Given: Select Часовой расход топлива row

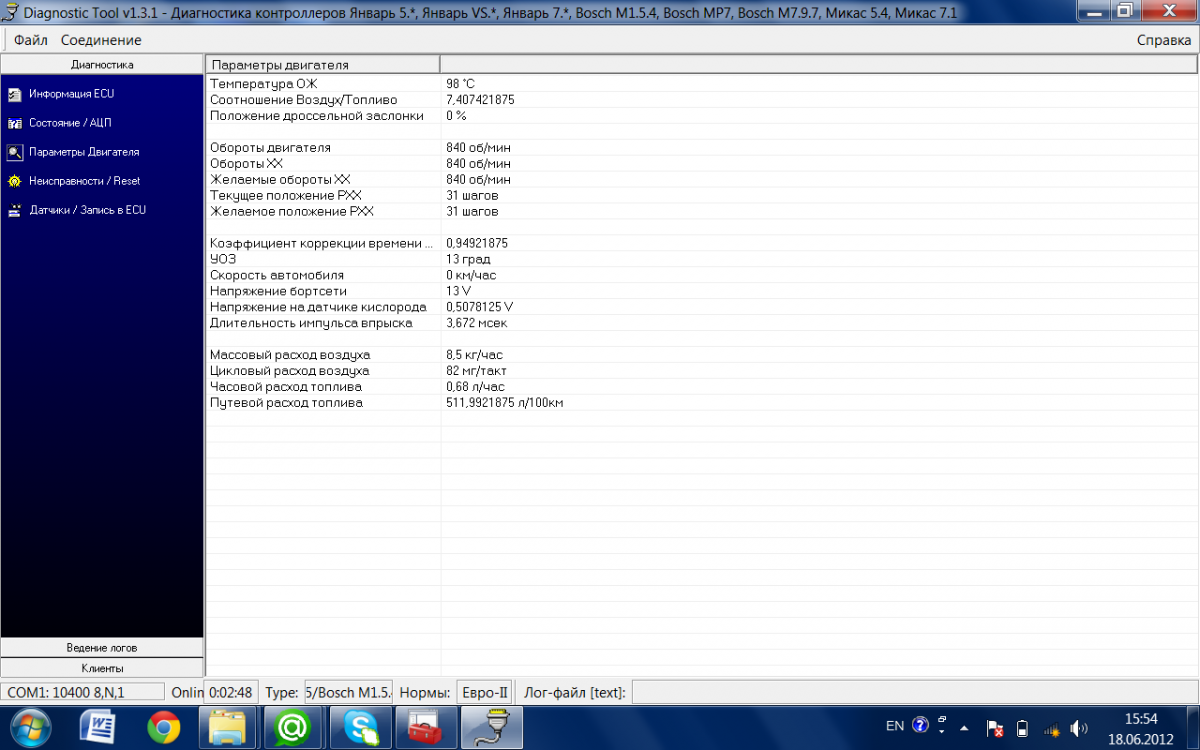Looking at the screenshot, I should click(701, 387).
